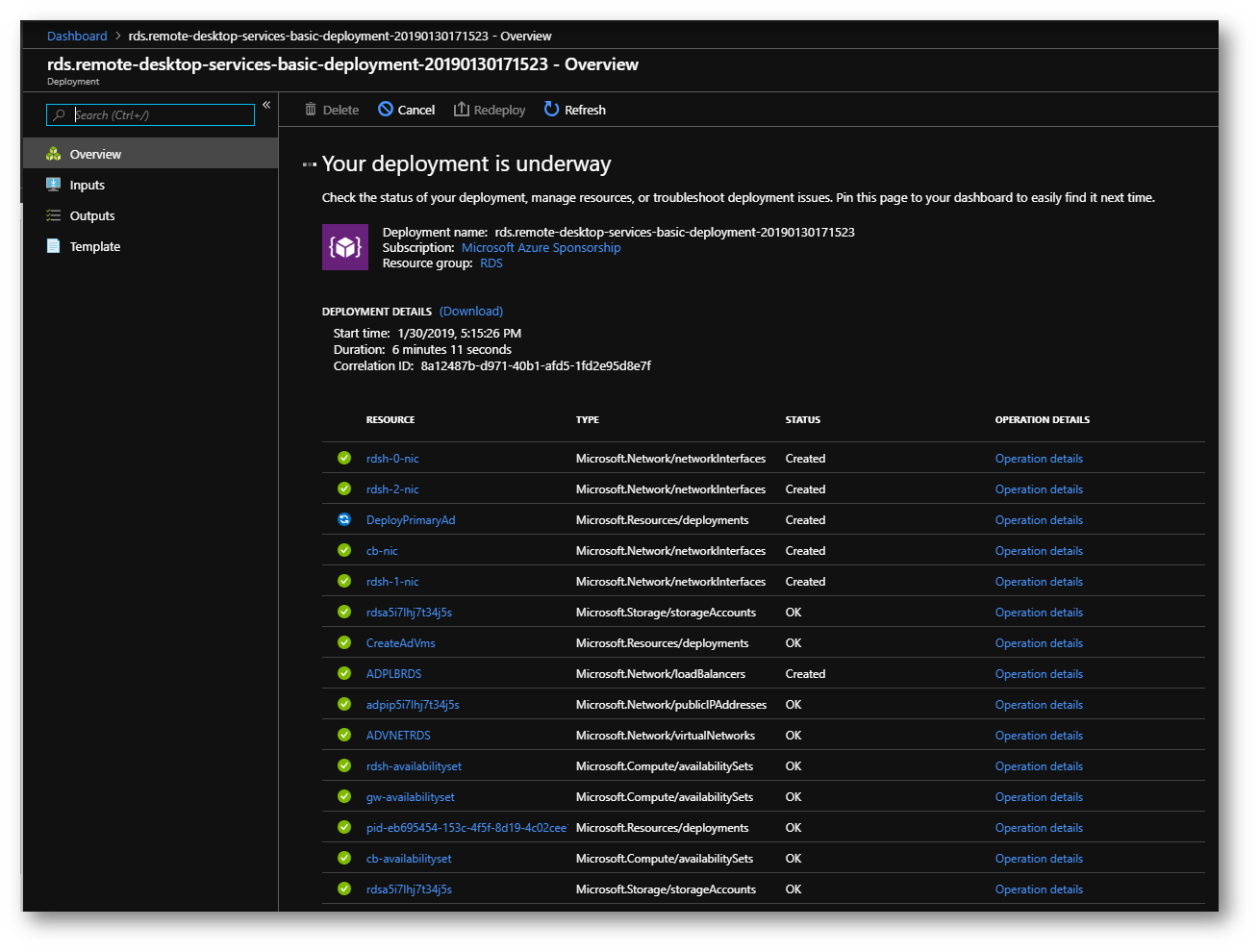Open the Template menu item
This screenshot has height=952, width=1259.
(x=150, y=246)
